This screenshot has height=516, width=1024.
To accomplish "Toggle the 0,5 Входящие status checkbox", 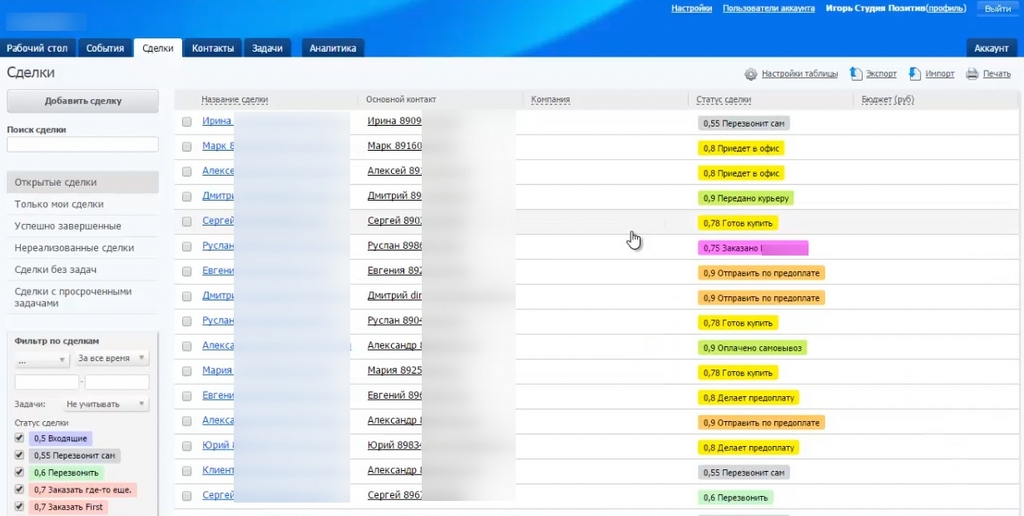I will (x=19, y=438).
